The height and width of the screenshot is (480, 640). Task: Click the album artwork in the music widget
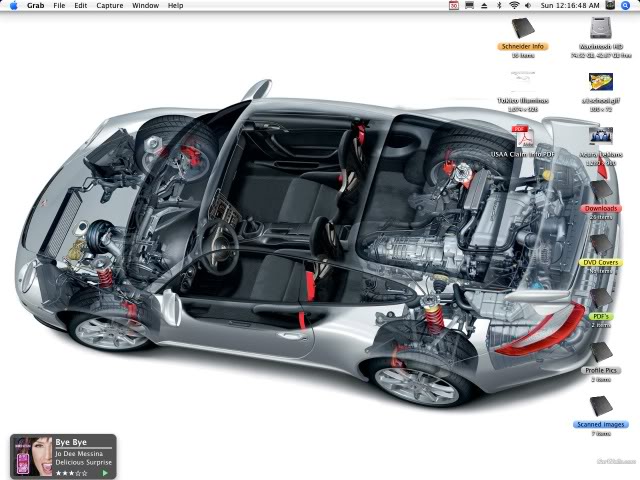coord(33,456)
